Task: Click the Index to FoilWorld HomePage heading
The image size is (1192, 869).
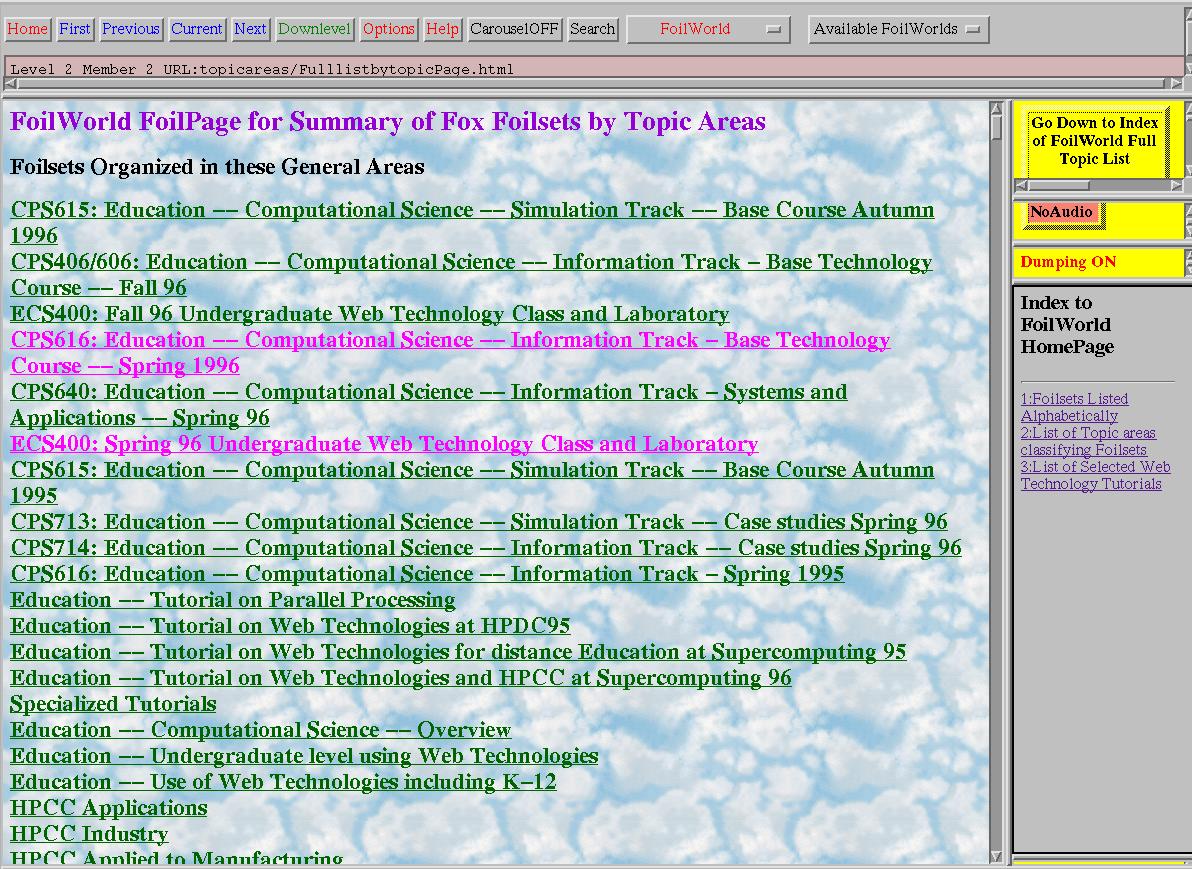Action: (1067, 325)
